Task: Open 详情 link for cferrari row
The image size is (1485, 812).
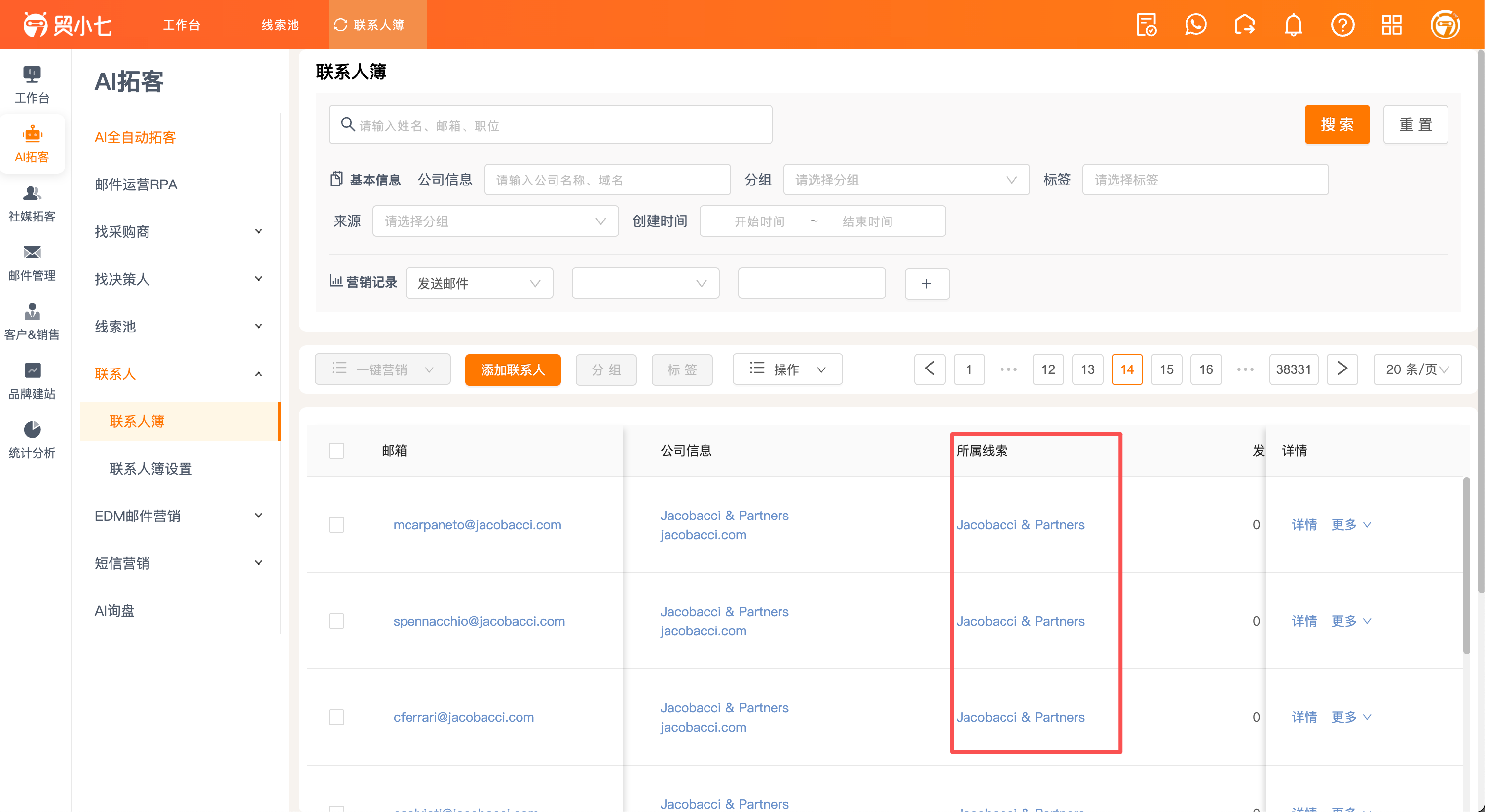Action: pos(1304,717)
